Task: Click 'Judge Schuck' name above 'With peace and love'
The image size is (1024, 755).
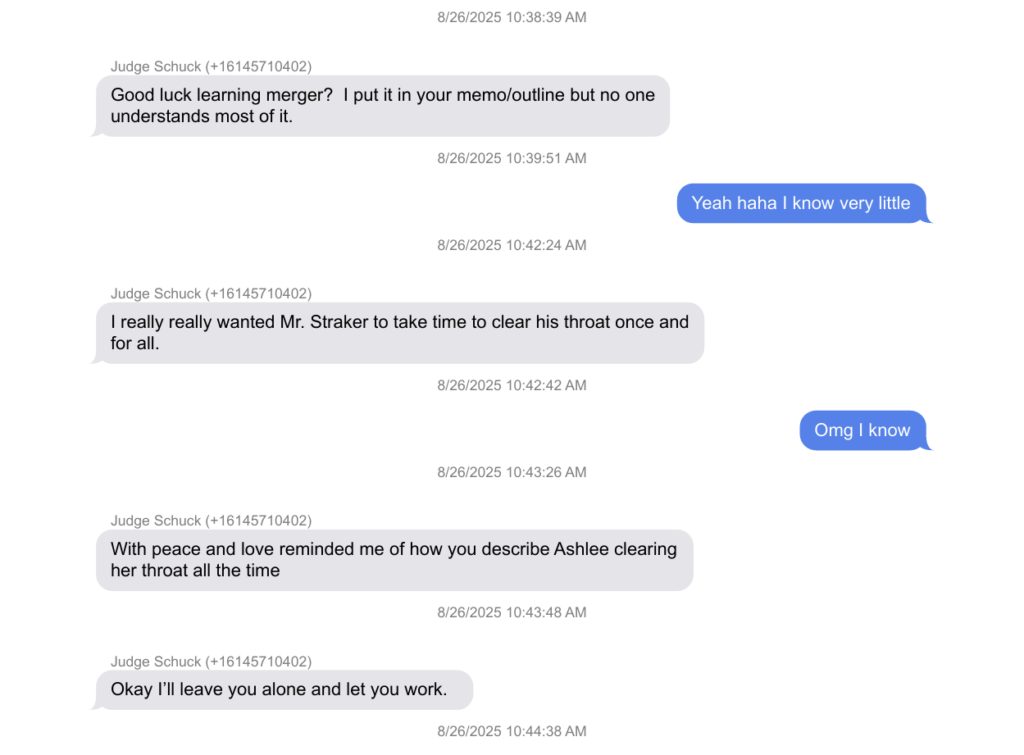Action: pos(156,521)
